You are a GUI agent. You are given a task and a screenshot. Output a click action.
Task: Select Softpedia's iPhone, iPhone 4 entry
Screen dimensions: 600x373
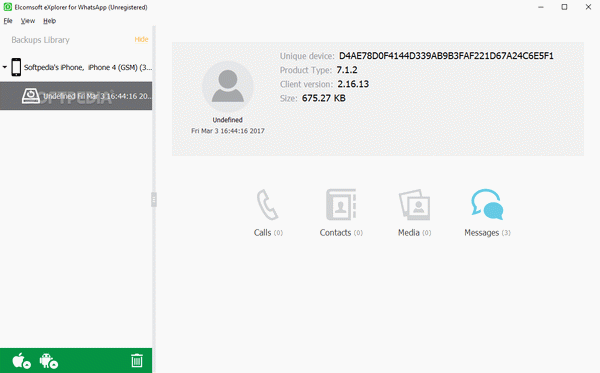click(88, 67)
